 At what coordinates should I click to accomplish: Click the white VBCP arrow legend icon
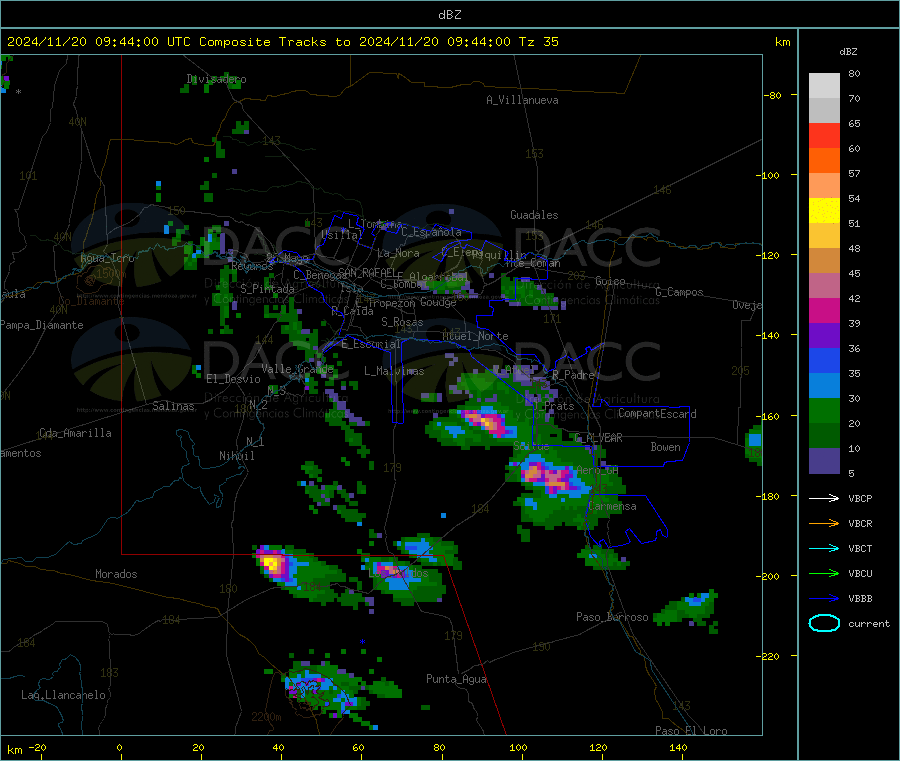[x=824, y=498]
